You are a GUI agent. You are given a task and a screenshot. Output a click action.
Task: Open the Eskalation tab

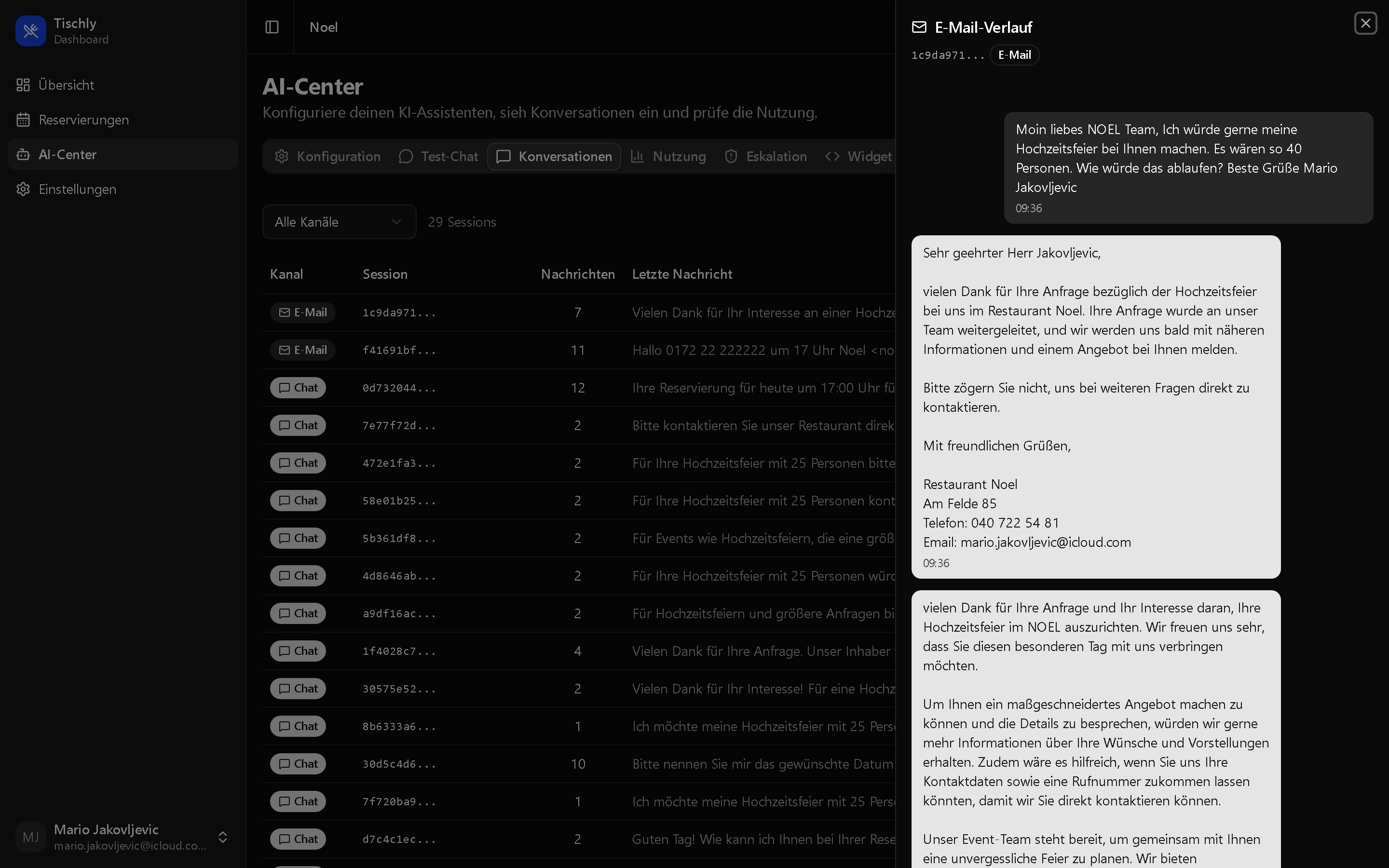tap(766, 157)
